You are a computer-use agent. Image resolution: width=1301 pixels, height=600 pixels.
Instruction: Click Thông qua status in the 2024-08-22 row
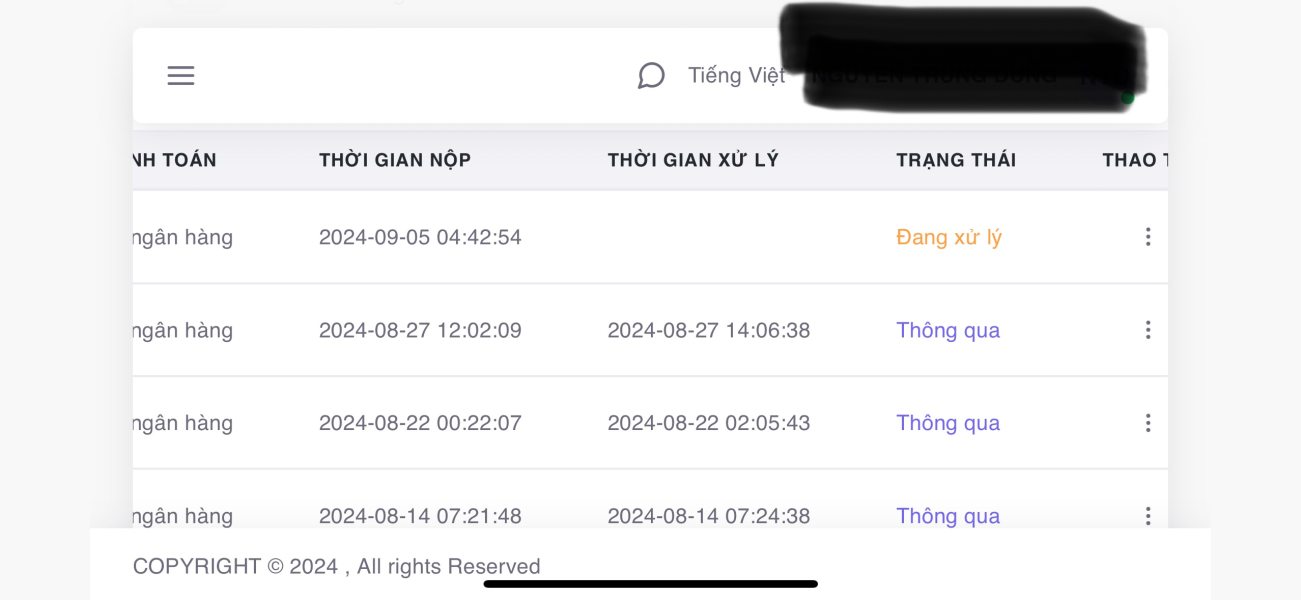coord(948,424)
